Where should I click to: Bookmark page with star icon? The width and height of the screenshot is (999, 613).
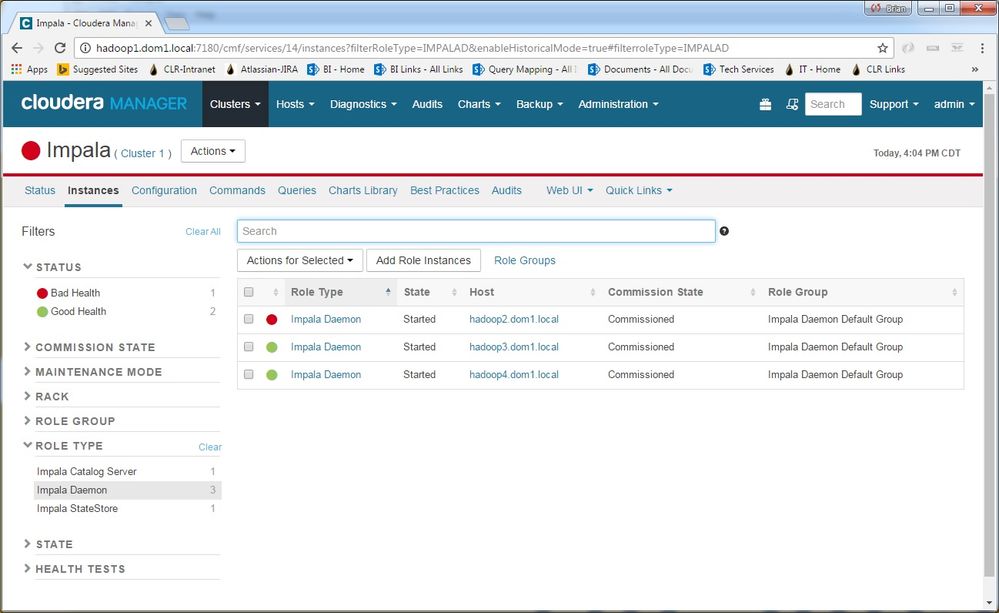[x=882, y=48]
